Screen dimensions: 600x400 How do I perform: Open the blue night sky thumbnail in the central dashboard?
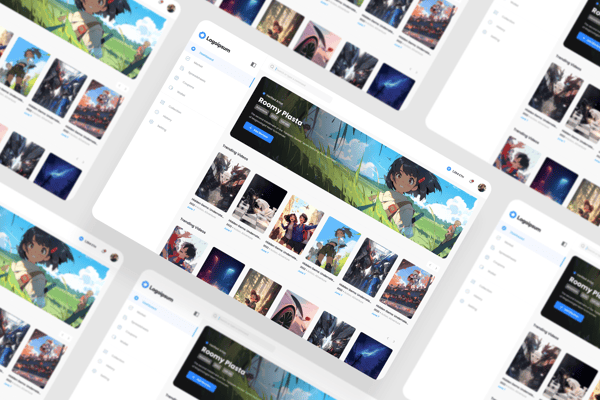(x=368, y=356)
